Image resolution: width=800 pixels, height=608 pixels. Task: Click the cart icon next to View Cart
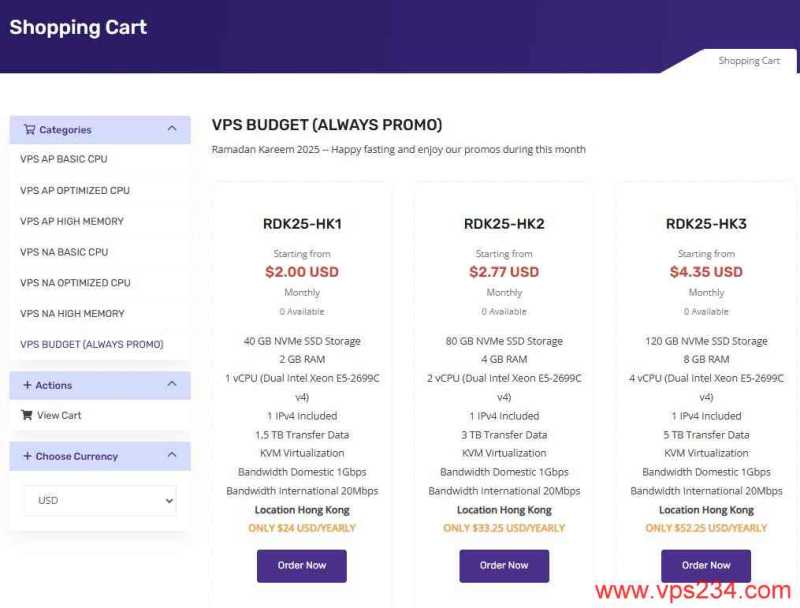click(x=27, y=415)
